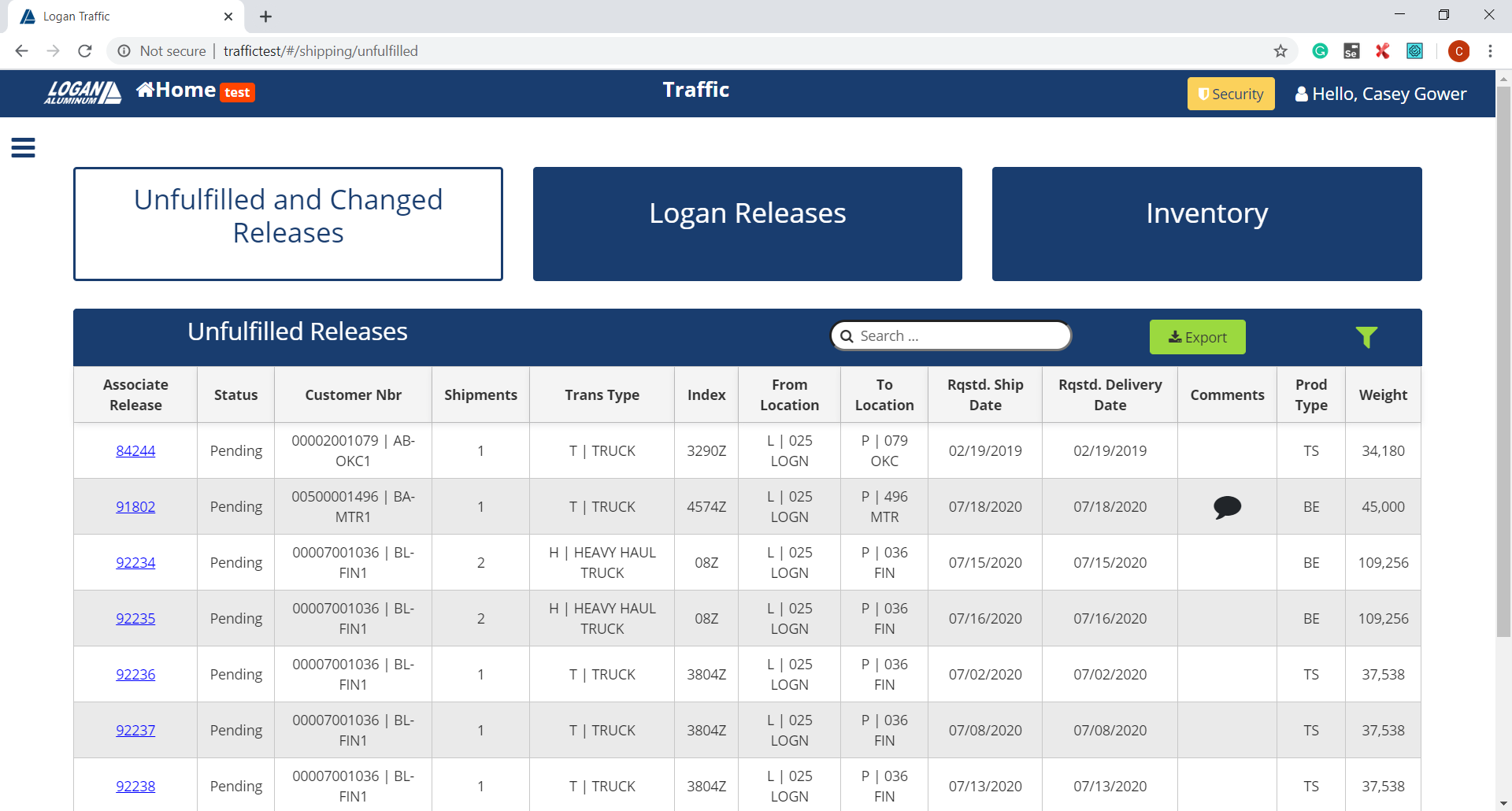Click customer 00500001496 | BA-MTR1 cell
The width and height of the screenshot is (1512, 811).
pos(353,507)
